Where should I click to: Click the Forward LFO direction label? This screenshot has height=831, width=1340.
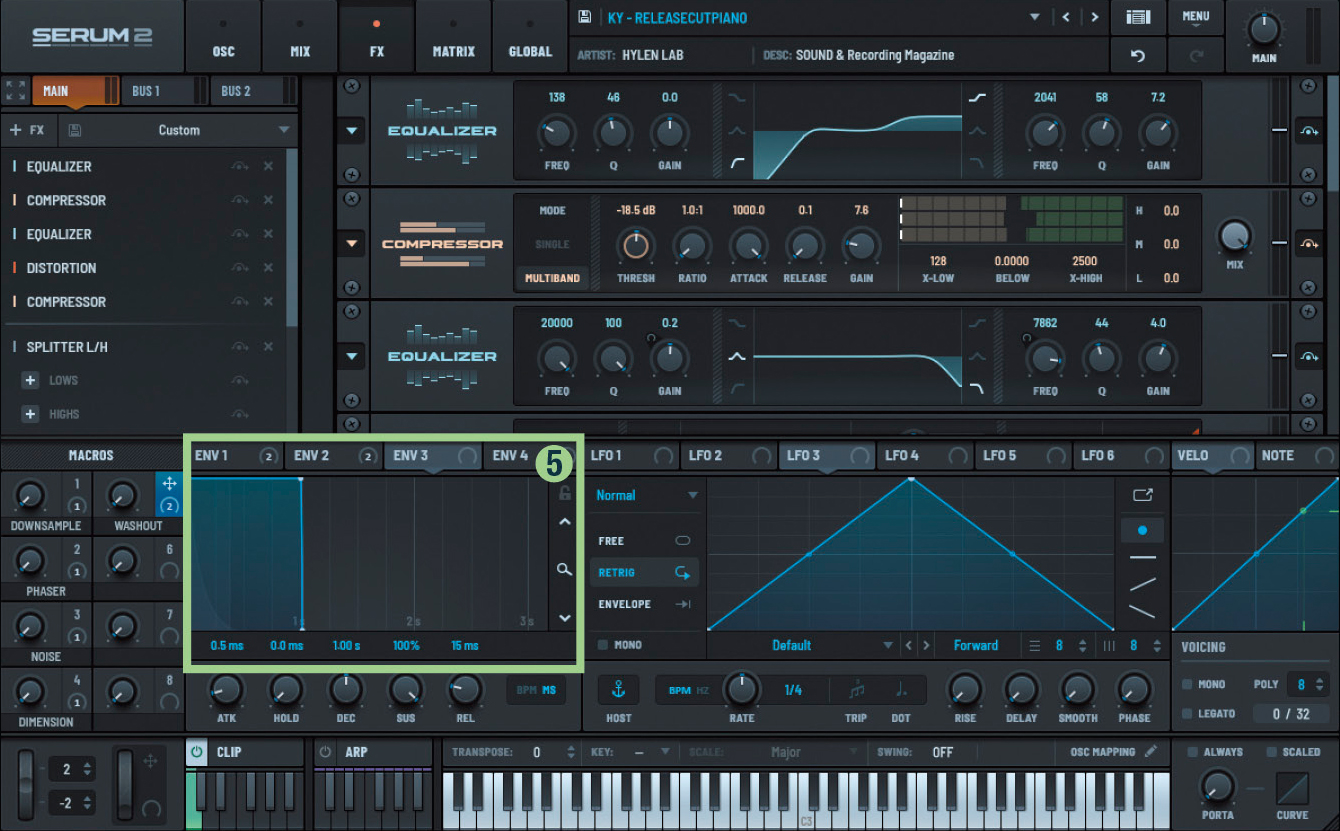[x=976, y=645]
